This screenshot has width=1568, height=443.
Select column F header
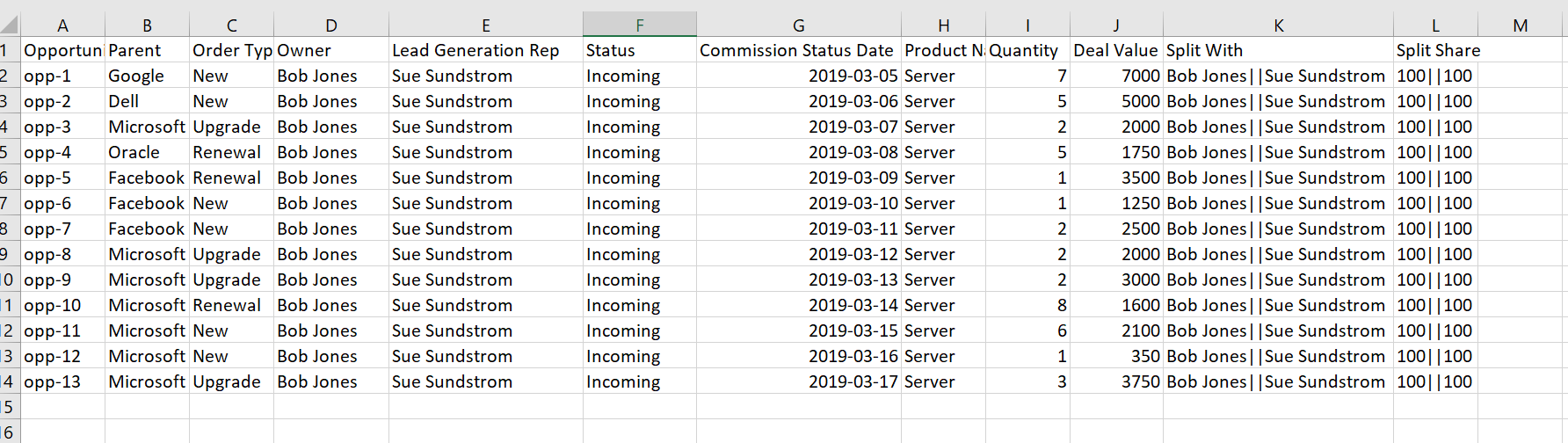[640, 25]
